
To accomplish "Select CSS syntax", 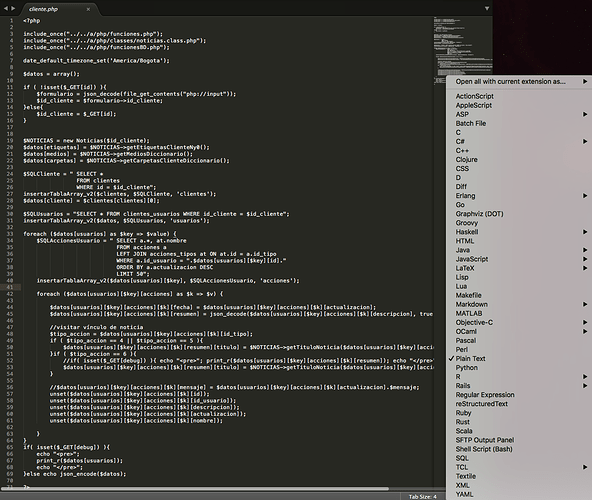I will click(519, 169).
